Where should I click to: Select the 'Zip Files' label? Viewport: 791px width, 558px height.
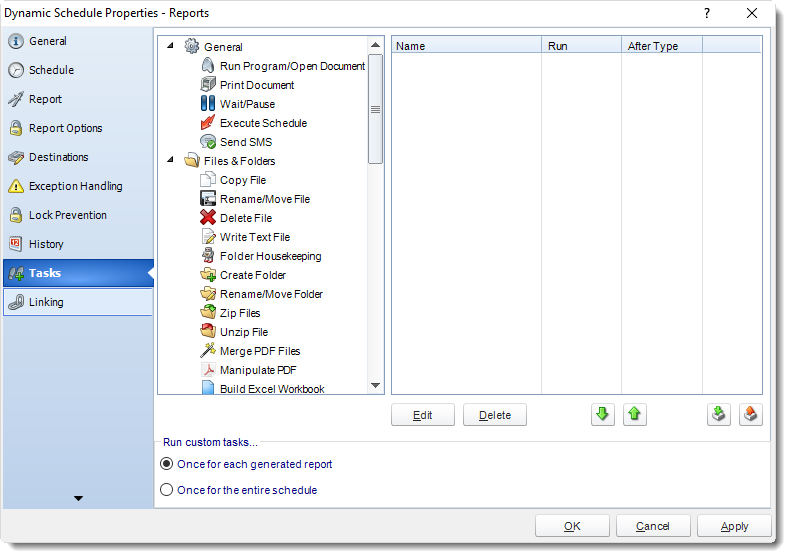240,313
